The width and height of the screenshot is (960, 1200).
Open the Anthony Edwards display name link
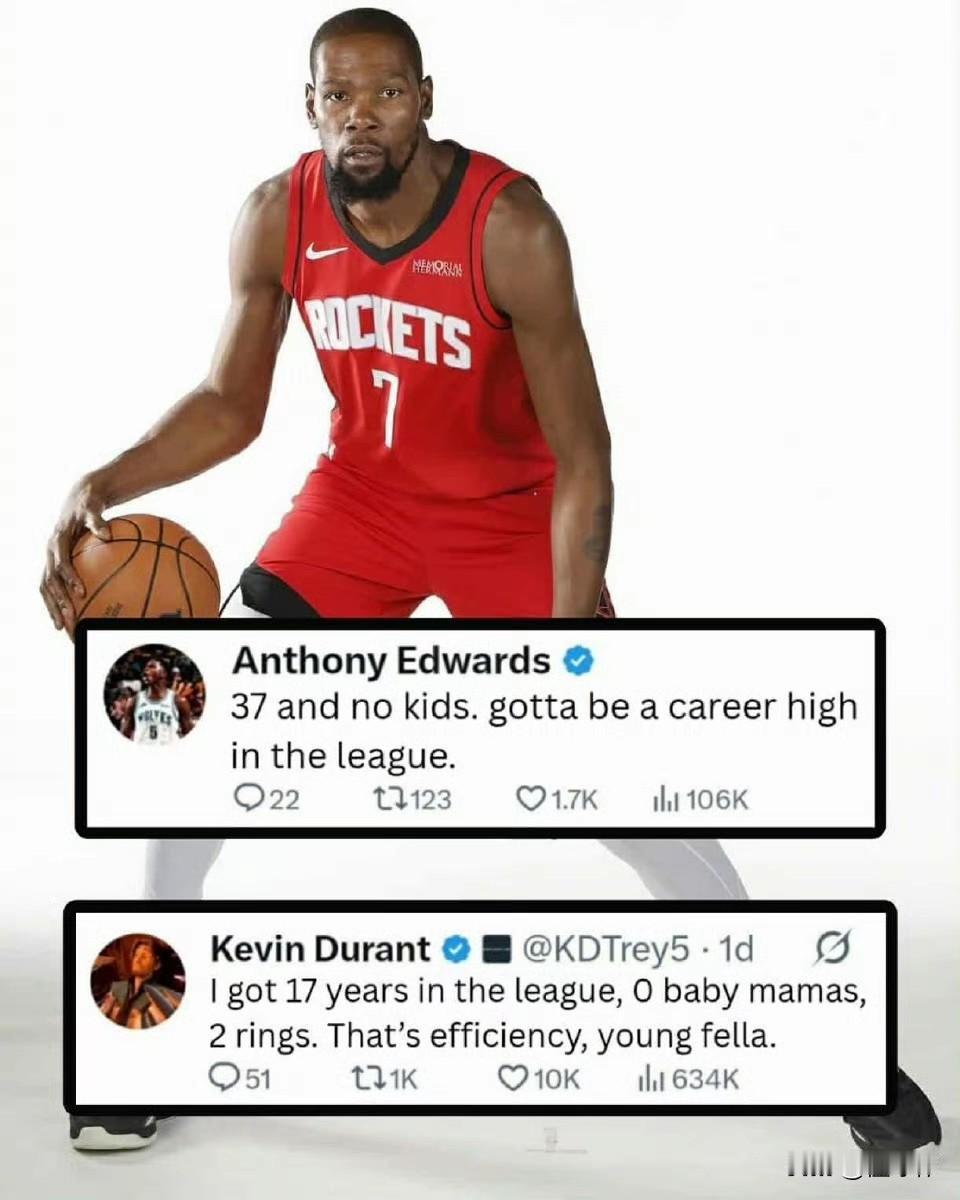391,661
